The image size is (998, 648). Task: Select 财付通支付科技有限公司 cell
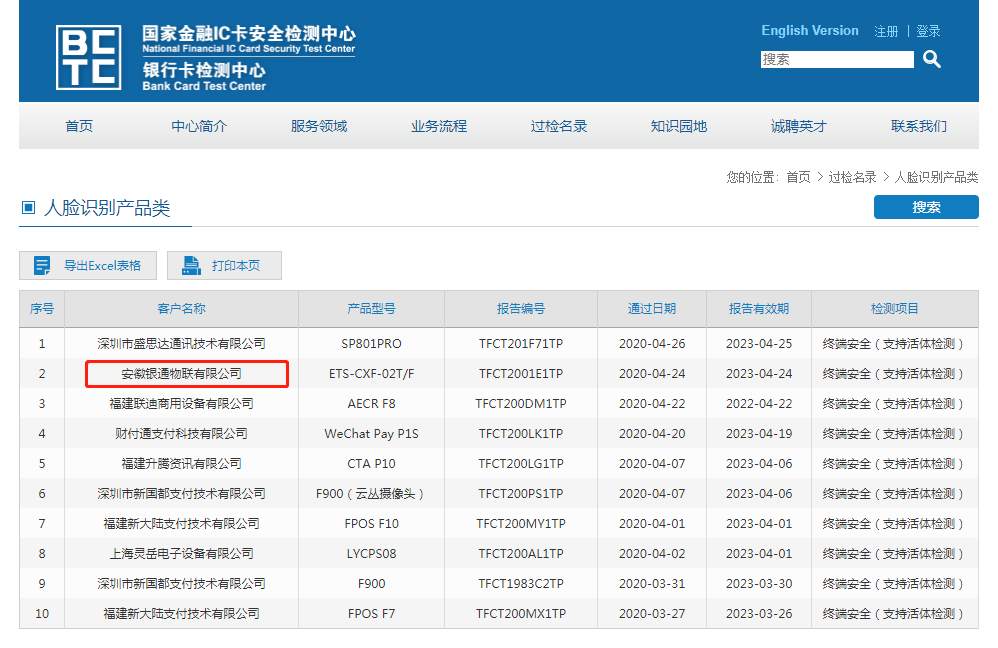click(x=181, y=433)
